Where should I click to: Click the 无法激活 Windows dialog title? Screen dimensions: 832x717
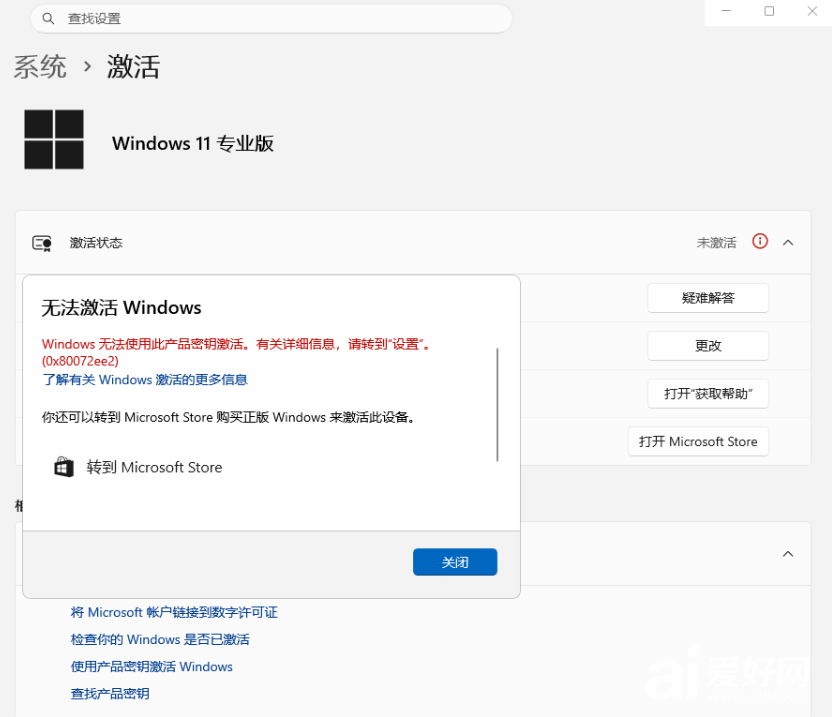point(122,308)
